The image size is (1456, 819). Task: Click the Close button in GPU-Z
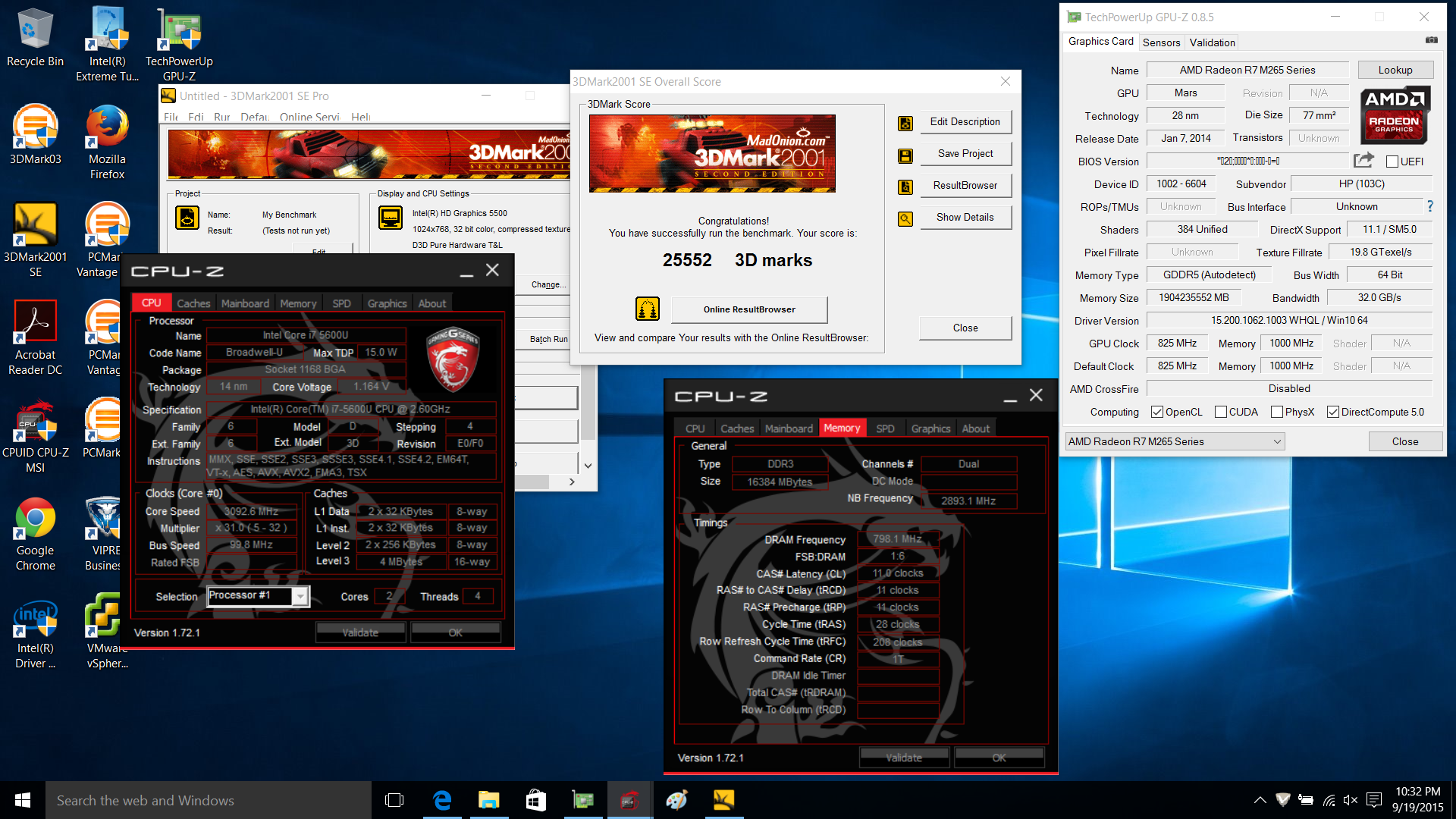(x=1404, y=441)
